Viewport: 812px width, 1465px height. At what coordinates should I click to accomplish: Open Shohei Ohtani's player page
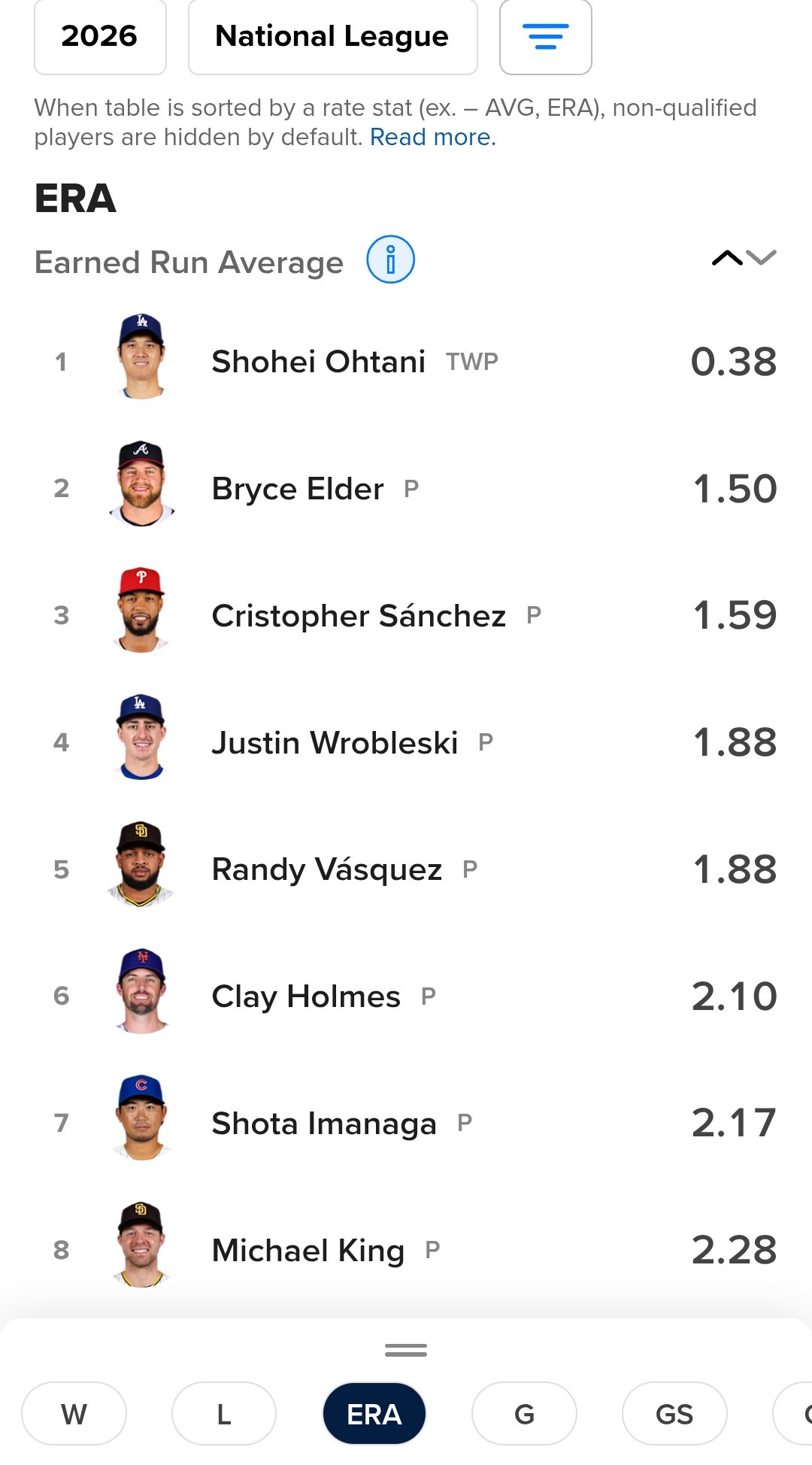pyautogui.click(x=318, y=362)
